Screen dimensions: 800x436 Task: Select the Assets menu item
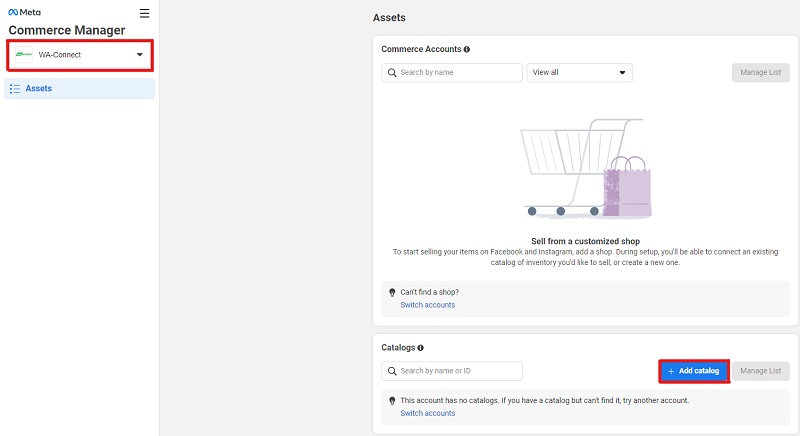click(x=80, y=89)
